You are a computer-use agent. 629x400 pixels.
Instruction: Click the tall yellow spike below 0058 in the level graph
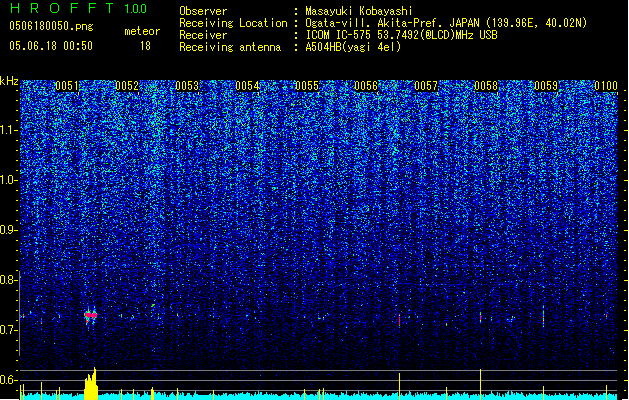point(481,384)
